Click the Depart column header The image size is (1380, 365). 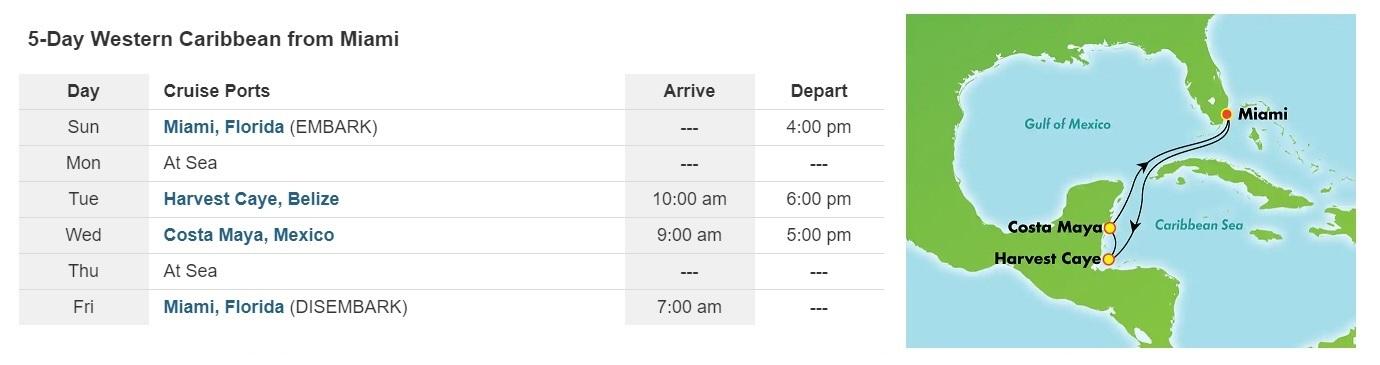[x=819, y=91]
